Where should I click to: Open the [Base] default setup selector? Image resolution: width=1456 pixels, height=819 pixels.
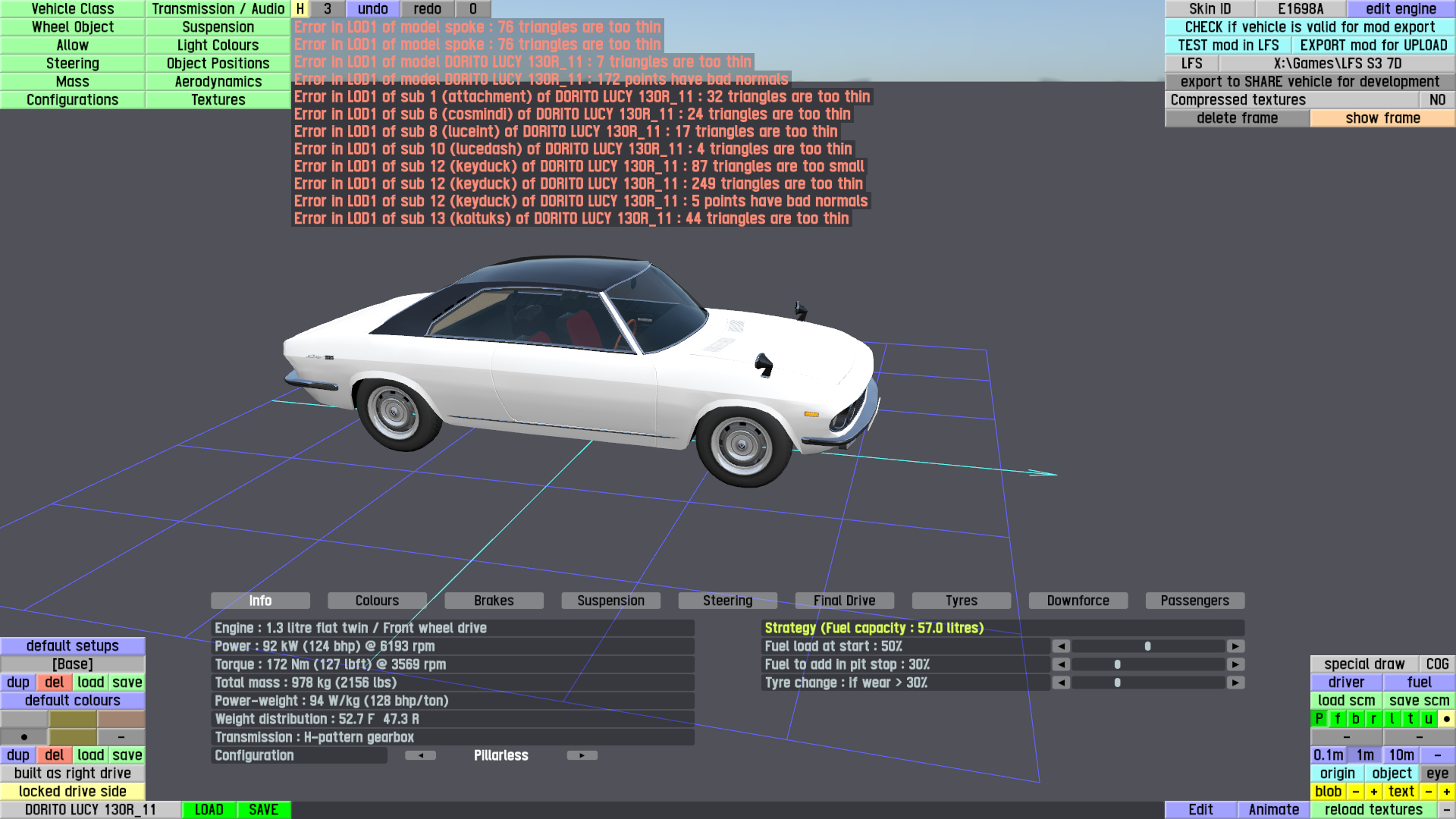point(73,664)
